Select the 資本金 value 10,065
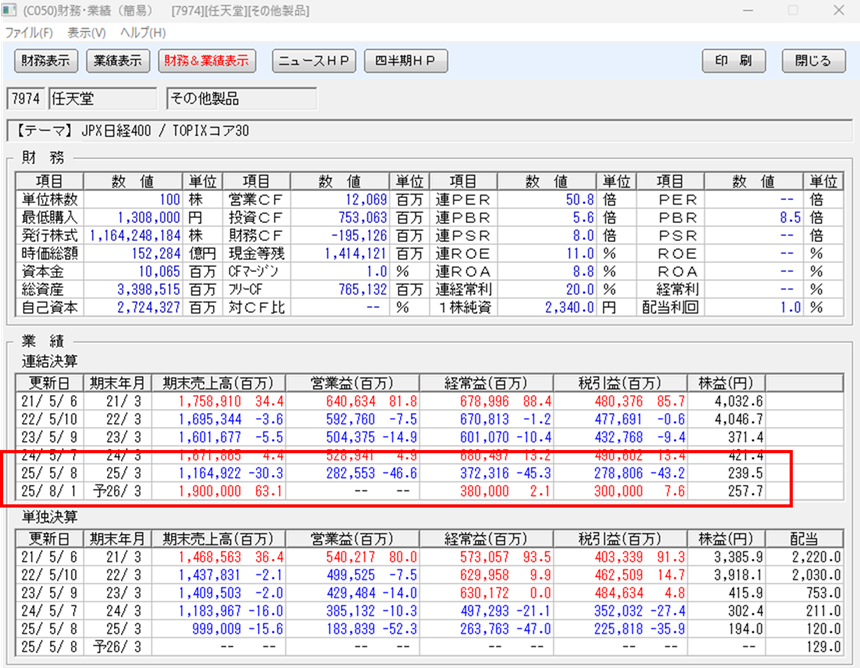 click(x=159, y=272)
